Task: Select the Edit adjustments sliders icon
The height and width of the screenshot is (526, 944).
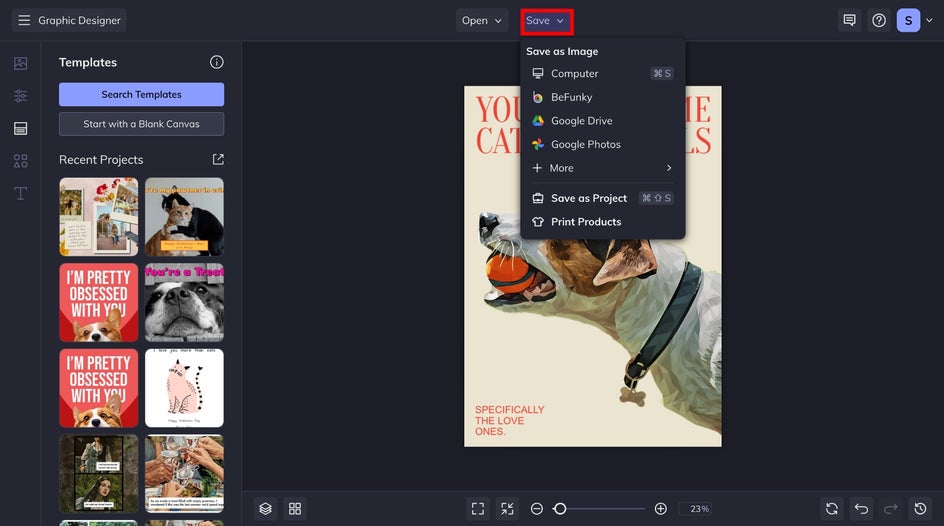Action: point(20,96)
